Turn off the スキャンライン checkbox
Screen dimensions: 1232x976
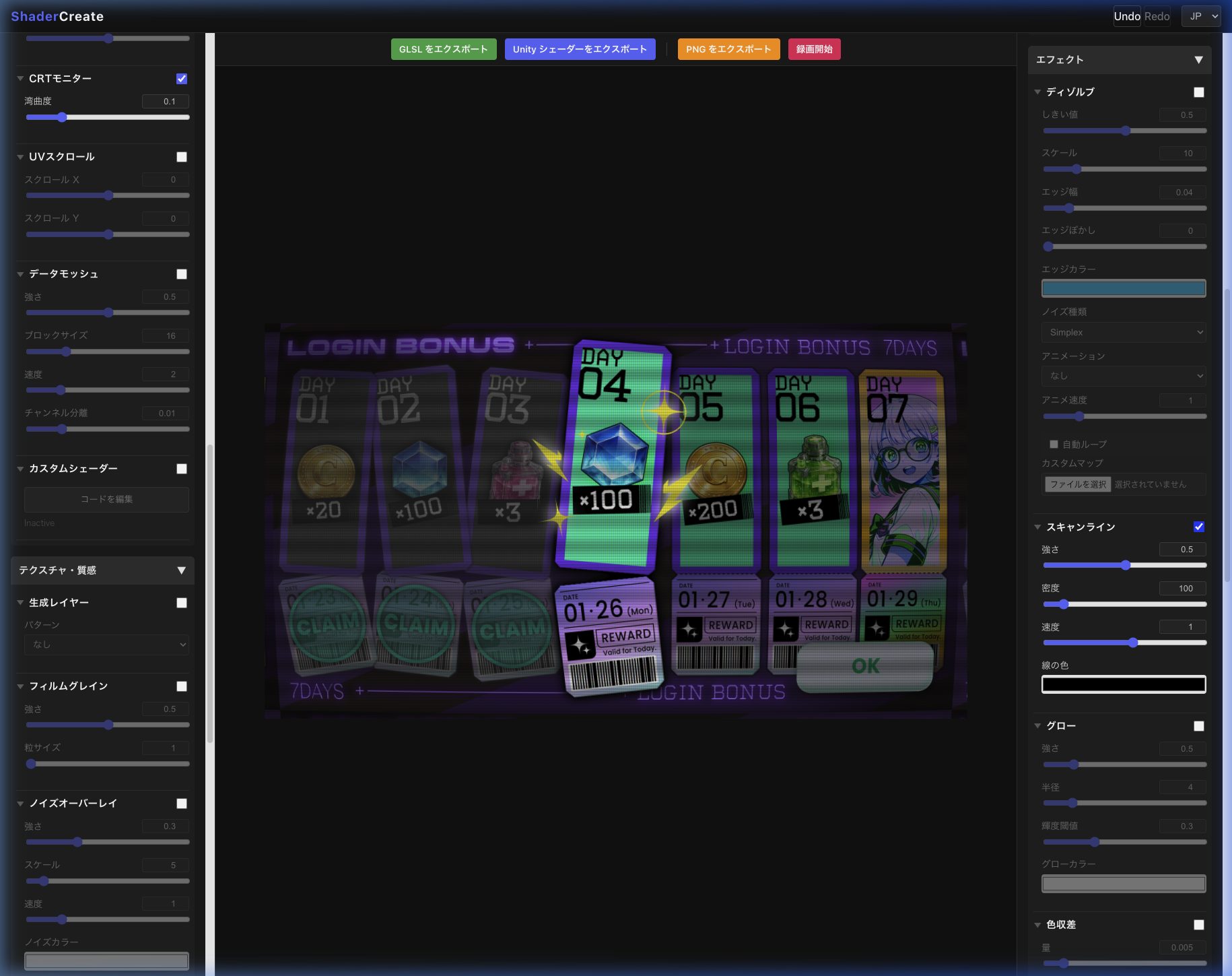(x=1198, y=527)
